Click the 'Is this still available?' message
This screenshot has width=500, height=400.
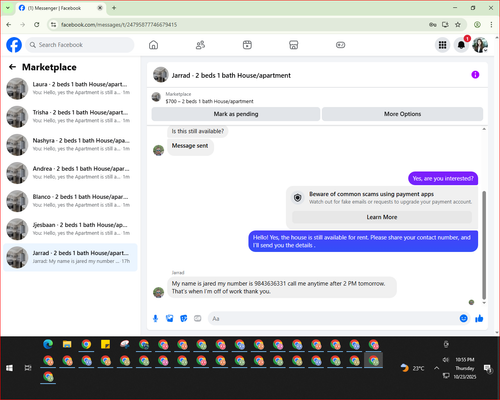(198, 131)
